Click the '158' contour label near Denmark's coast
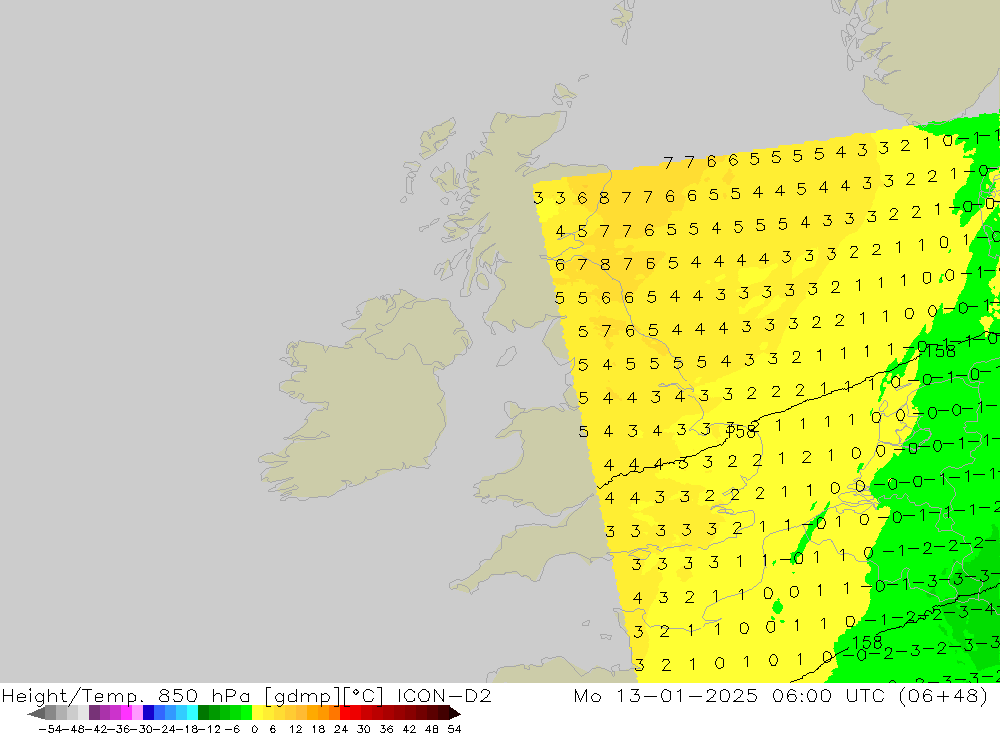1000x733 pixels. tap(941, 351)
